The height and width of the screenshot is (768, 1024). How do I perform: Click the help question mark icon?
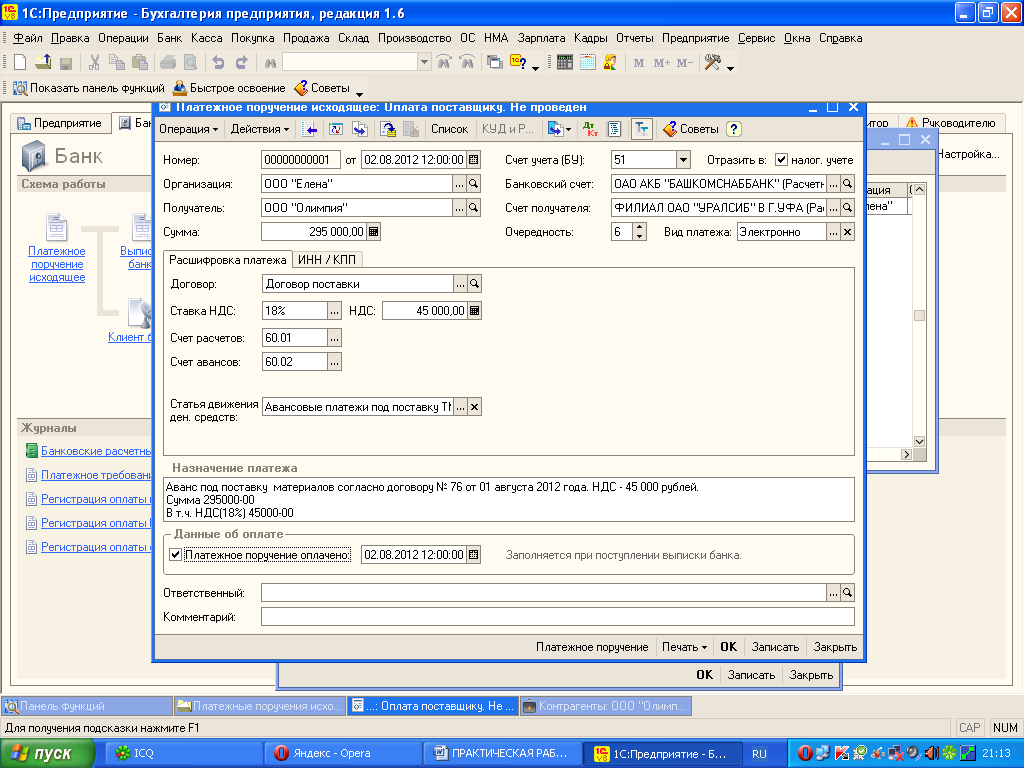(x=734, y=129)
